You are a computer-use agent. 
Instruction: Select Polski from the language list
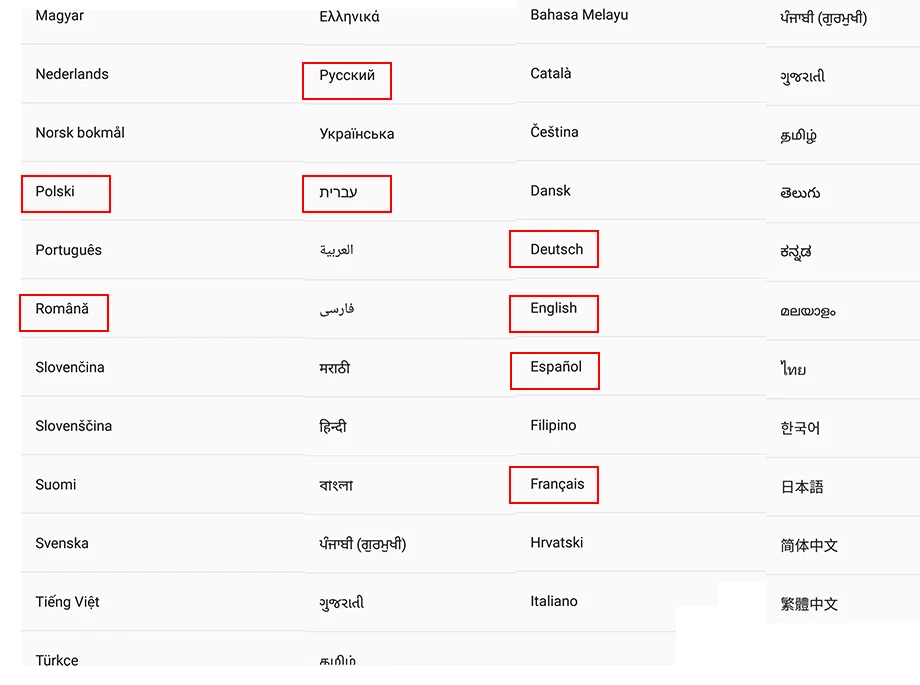click(x=56, y=192)
